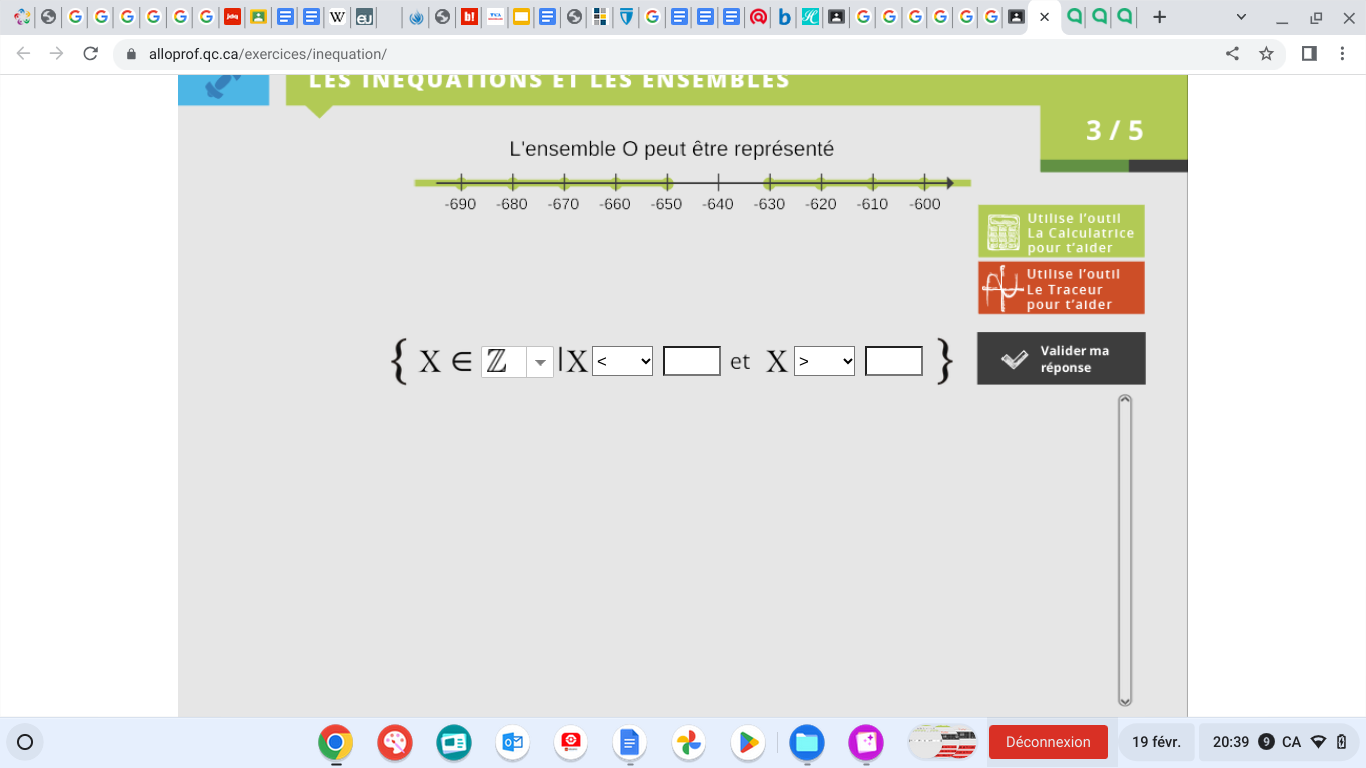Click the Déconnexion button

click(x=1048, y=742)
